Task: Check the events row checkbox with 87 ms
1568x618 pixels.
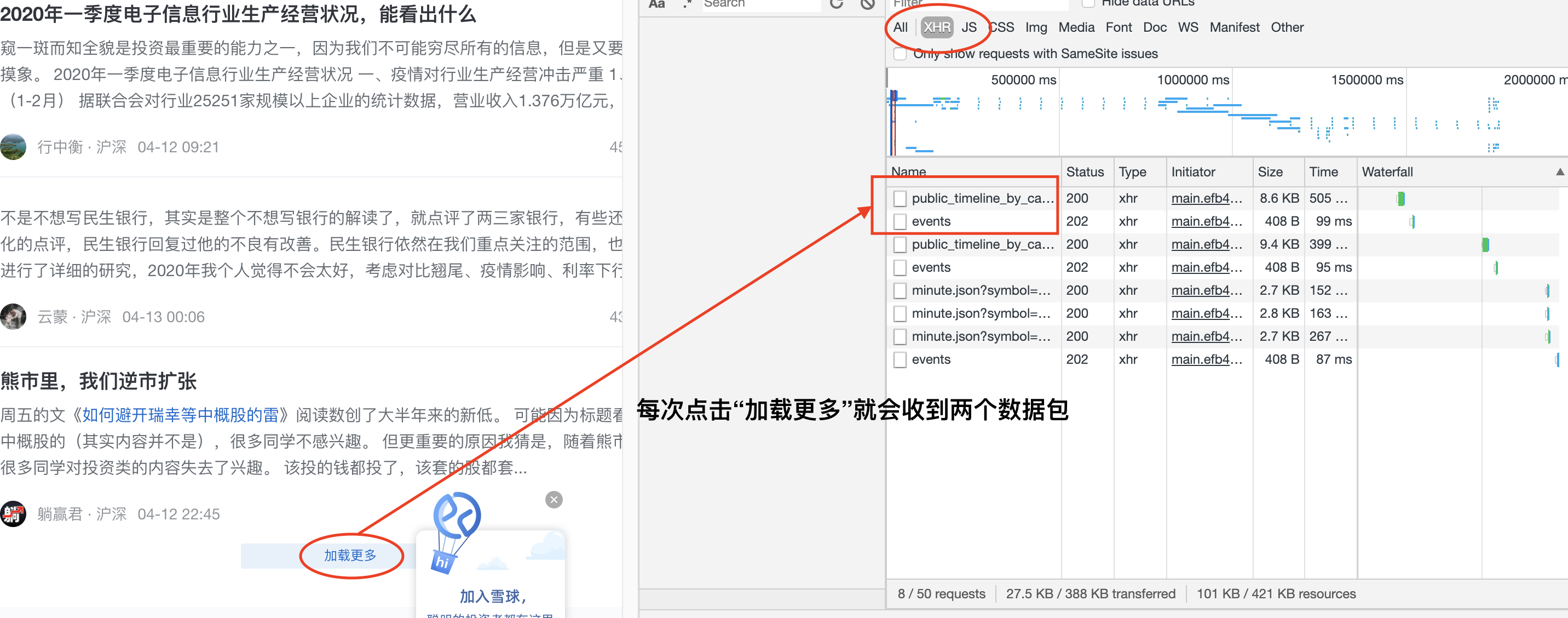Action: click(900, 360)
